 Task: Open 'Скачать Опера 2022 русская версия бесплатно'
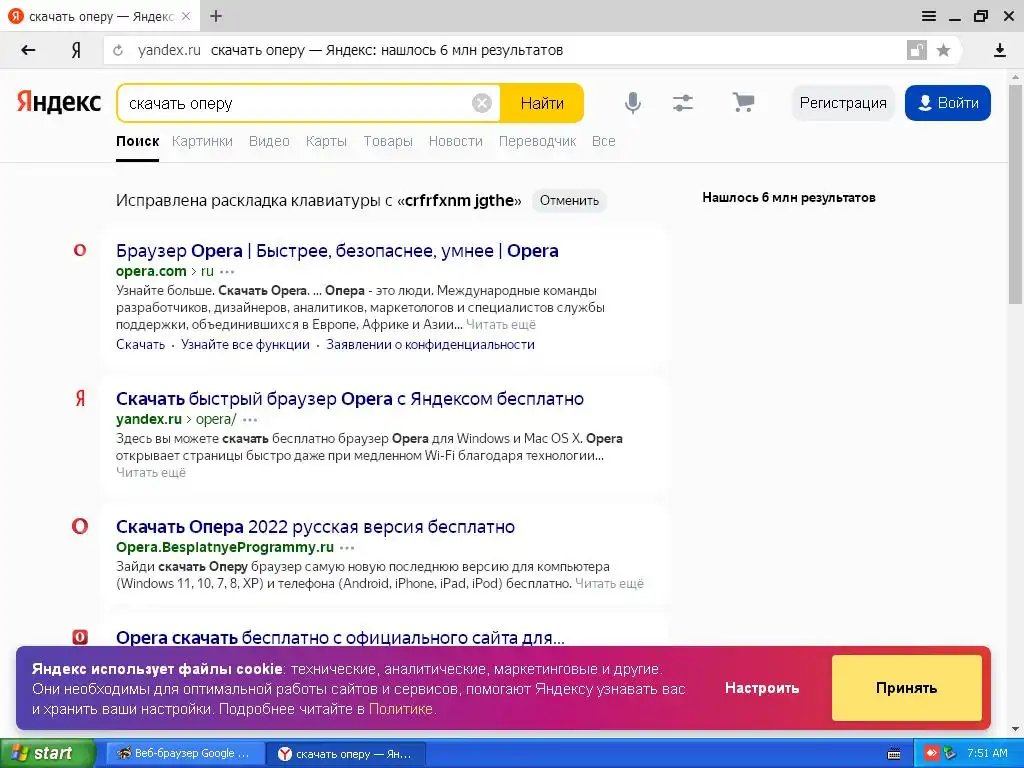pos(315,526)
